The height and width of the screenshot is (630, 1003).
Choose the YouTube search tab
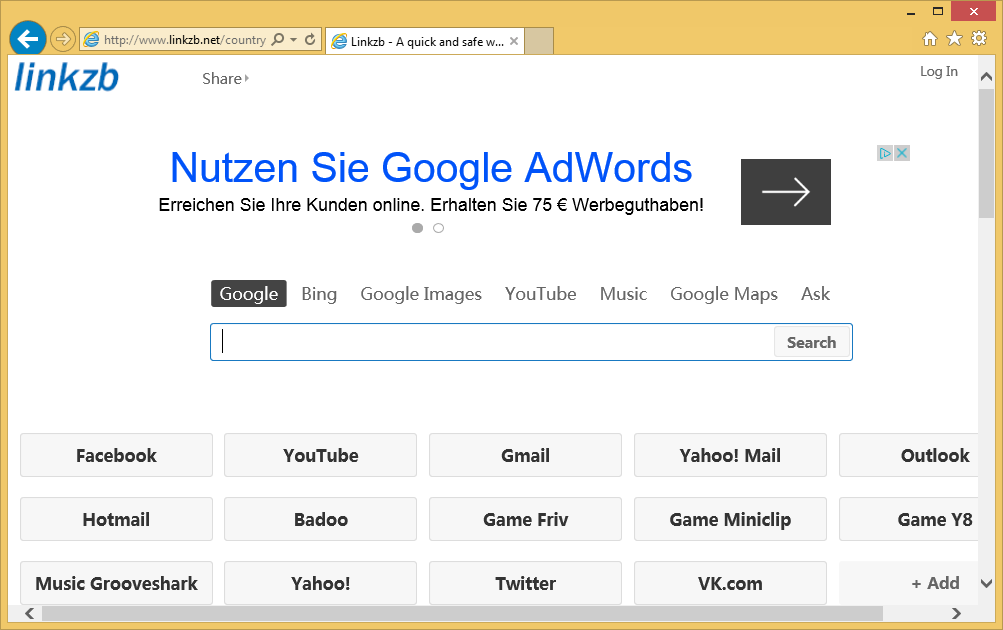click(540, 294)
